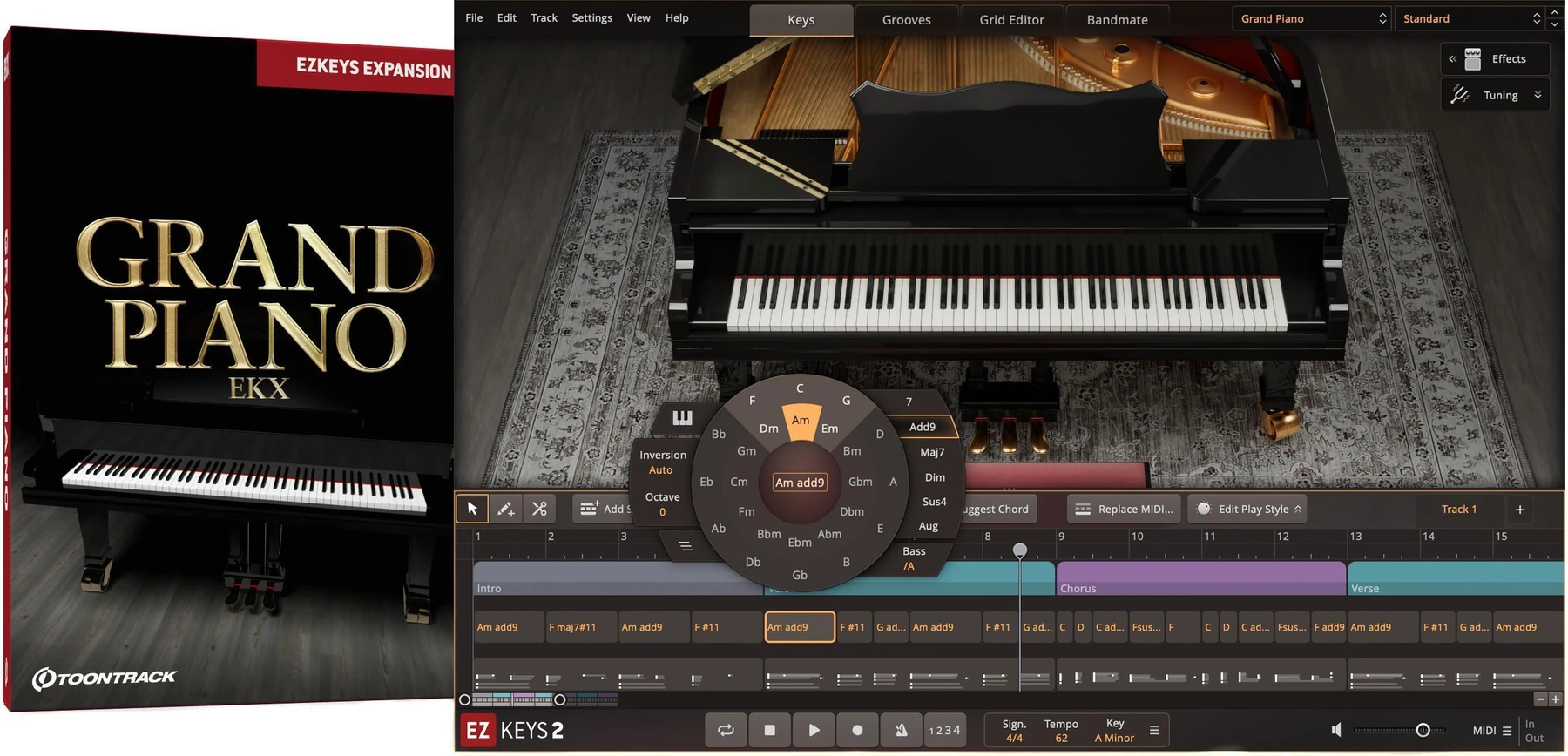This screenshot has height=756, width=1568.
Task: Select Aug chord type
Action: [x=929, y=526]
